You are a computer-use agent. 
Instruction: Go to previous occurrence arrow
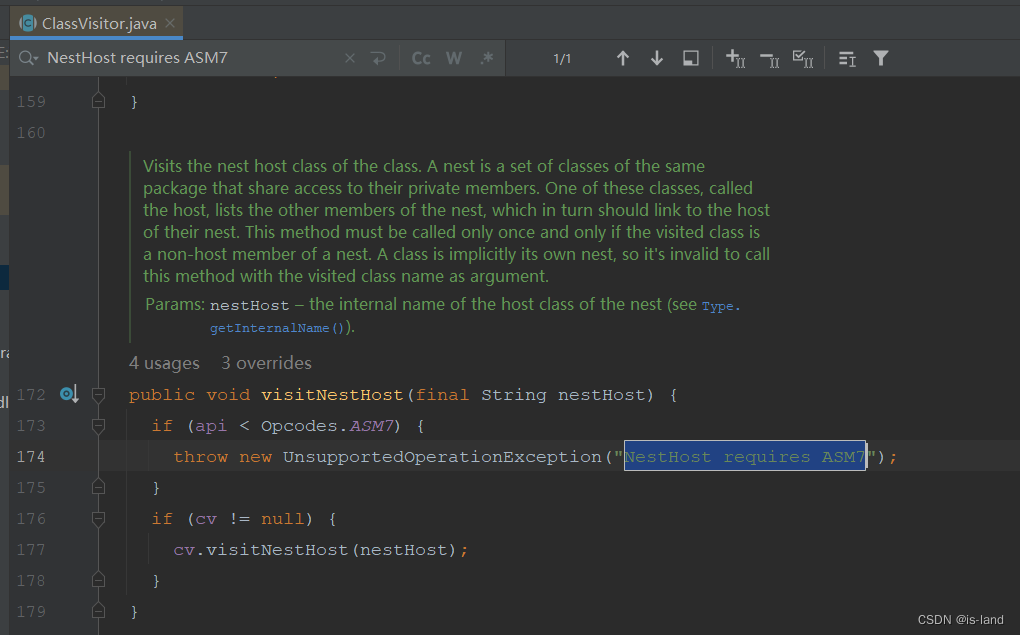point(623,58)
